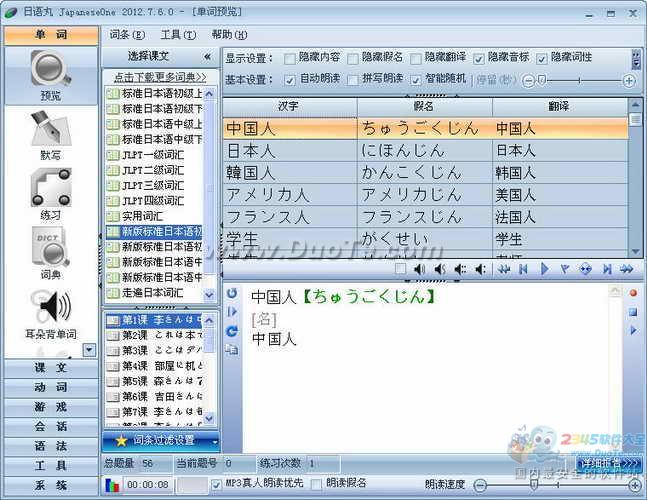Switch to the 会话 section tab

51,426
